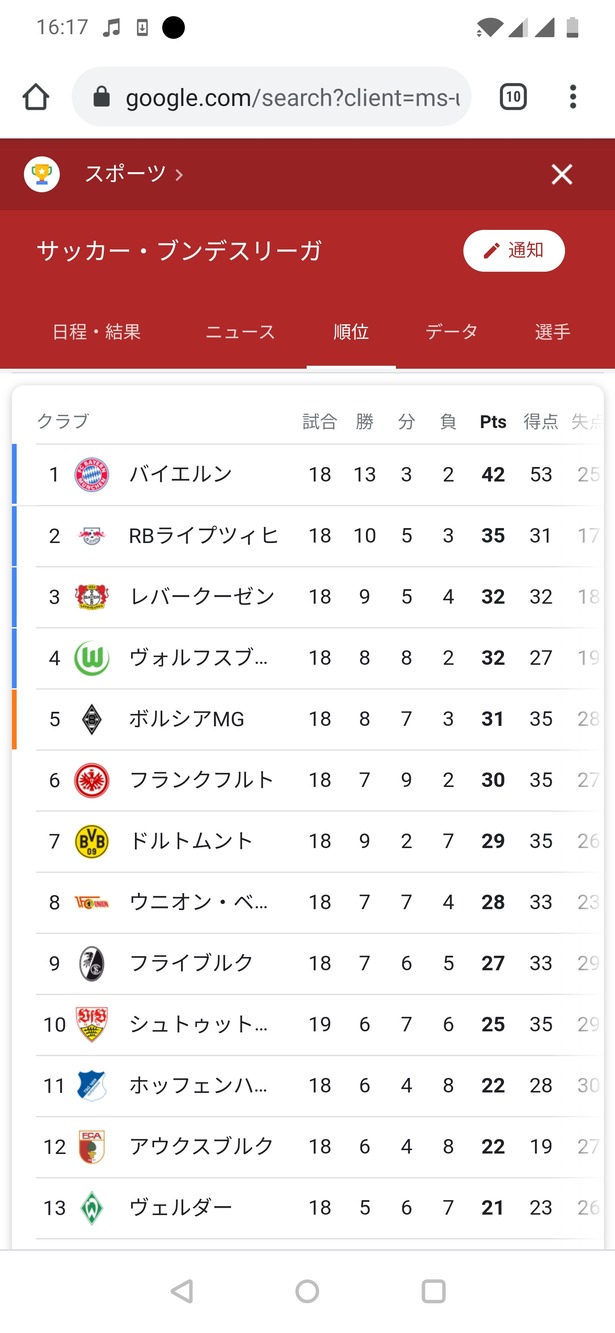Tap the Chrome home icon
The width and height of the screenshot is (615, 1333).
36,97
